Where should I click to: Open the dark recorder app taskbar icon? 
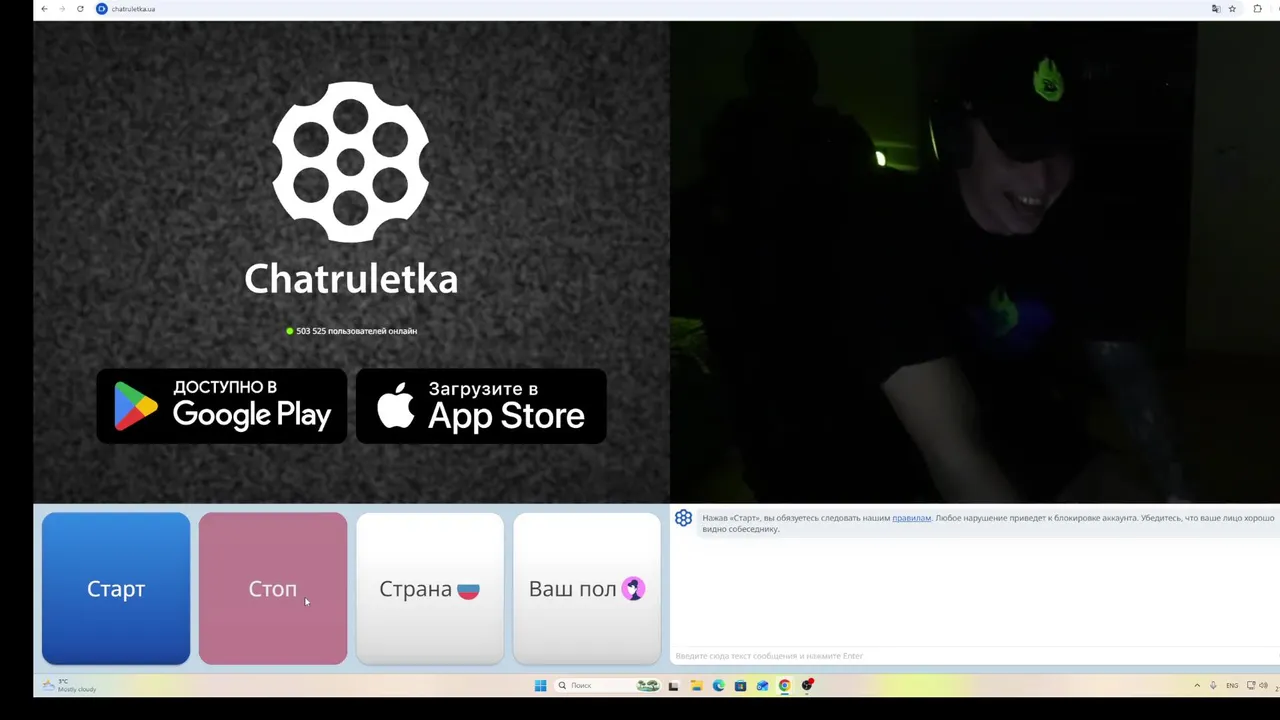click(807, 685)
